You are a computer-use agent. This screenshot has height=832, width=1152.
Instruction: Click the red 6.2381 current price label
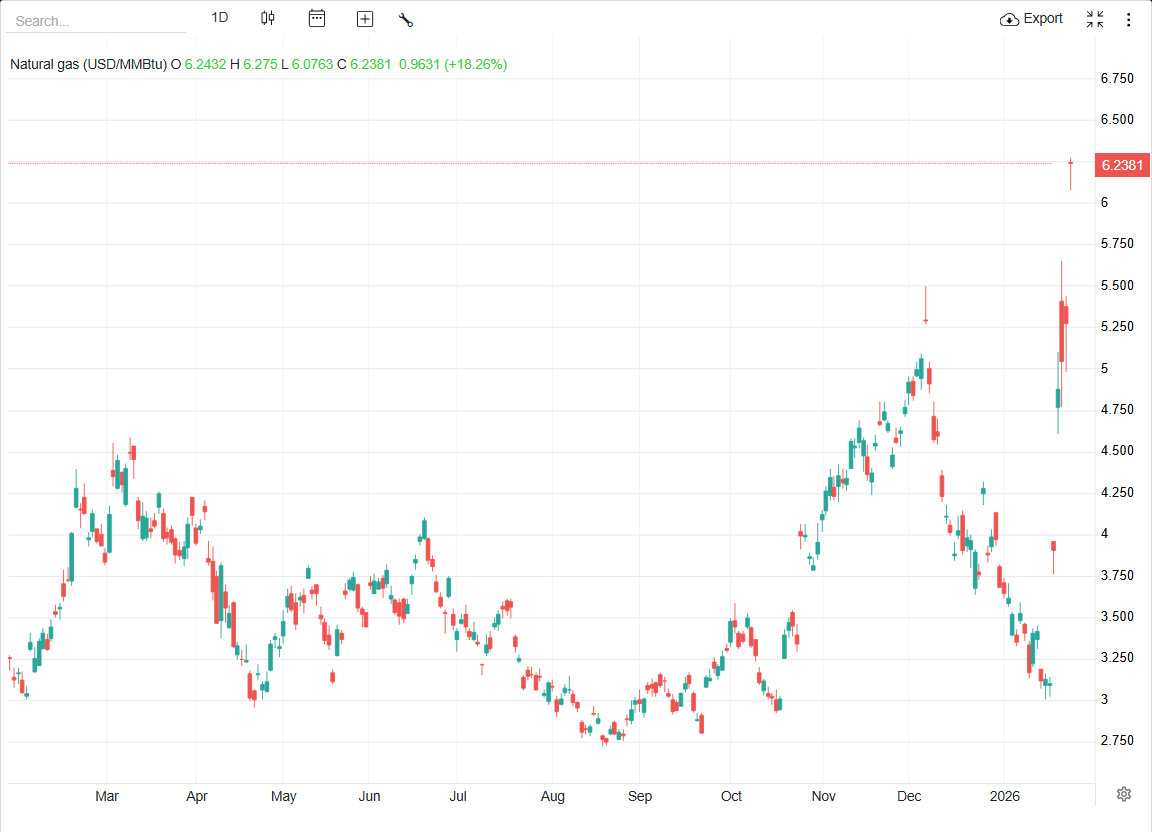[x=1123, y=165]
